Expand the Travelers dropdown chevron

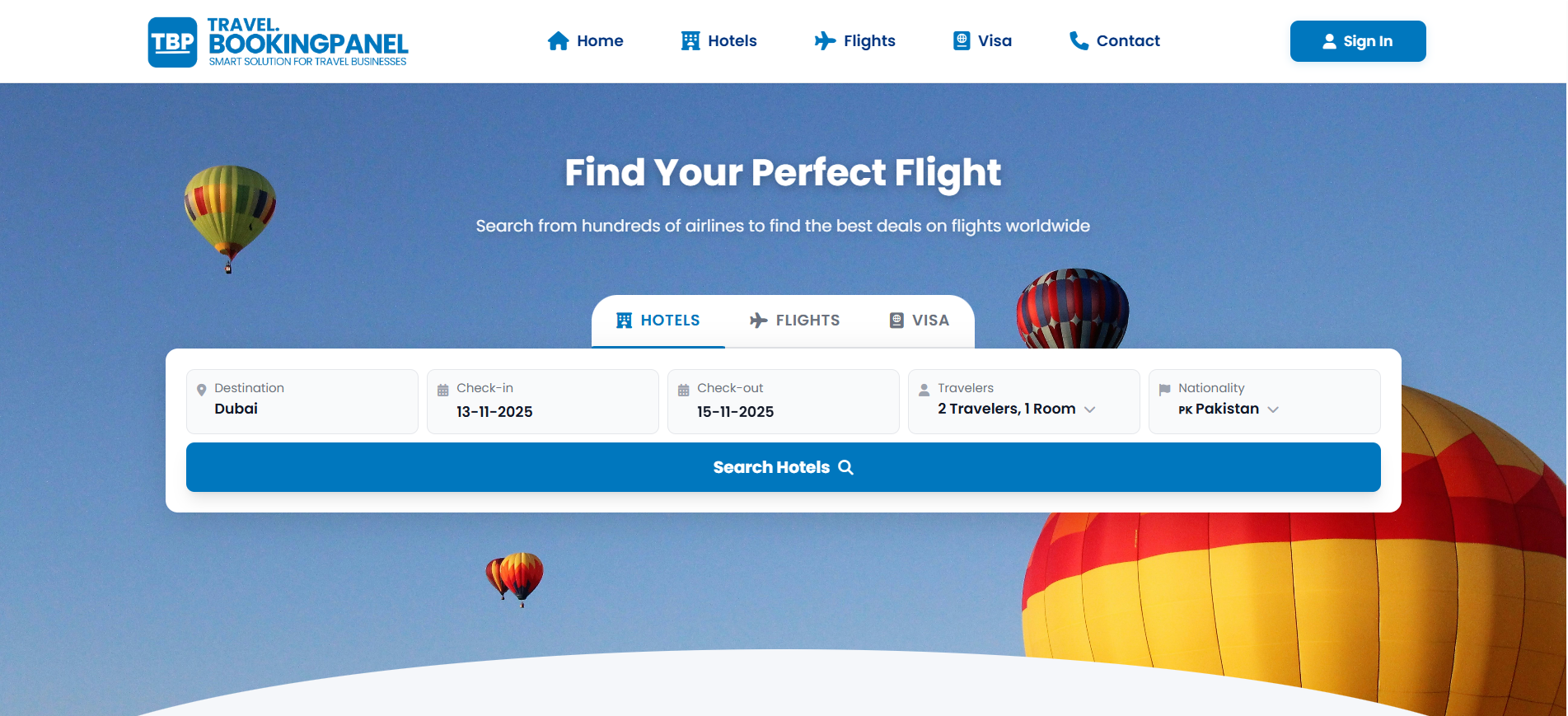tap(1089, 409)
